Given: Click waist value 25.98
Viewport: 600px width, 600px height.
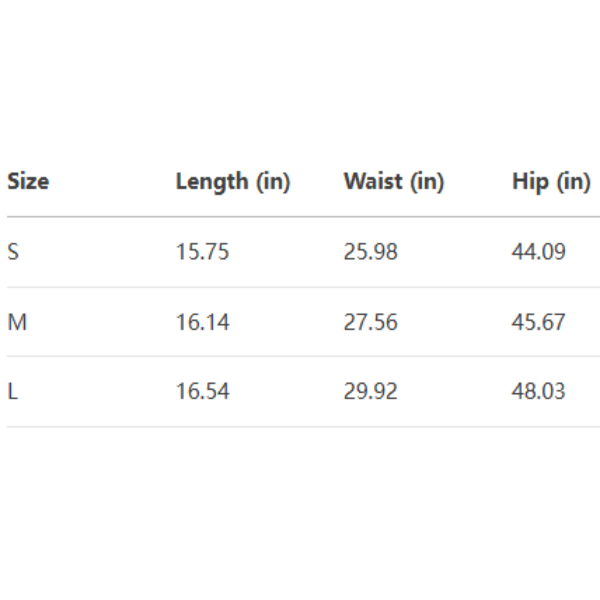Looking at the screenshot, I should tap(370, 252).
